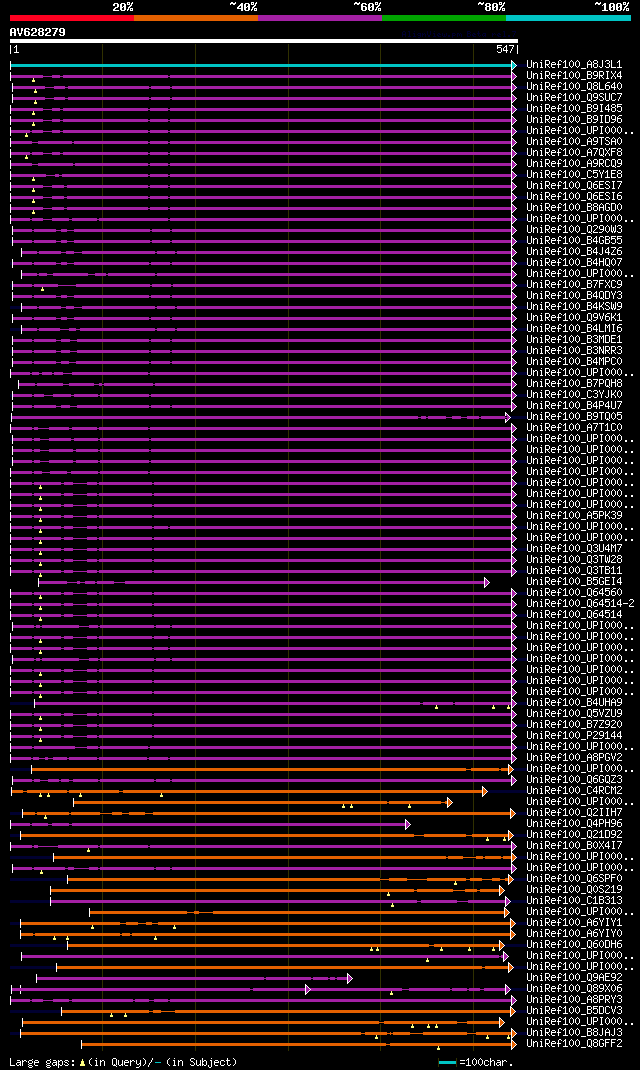Click the UniRef100_B3MDE1 hit name

[x=574, y=340]
